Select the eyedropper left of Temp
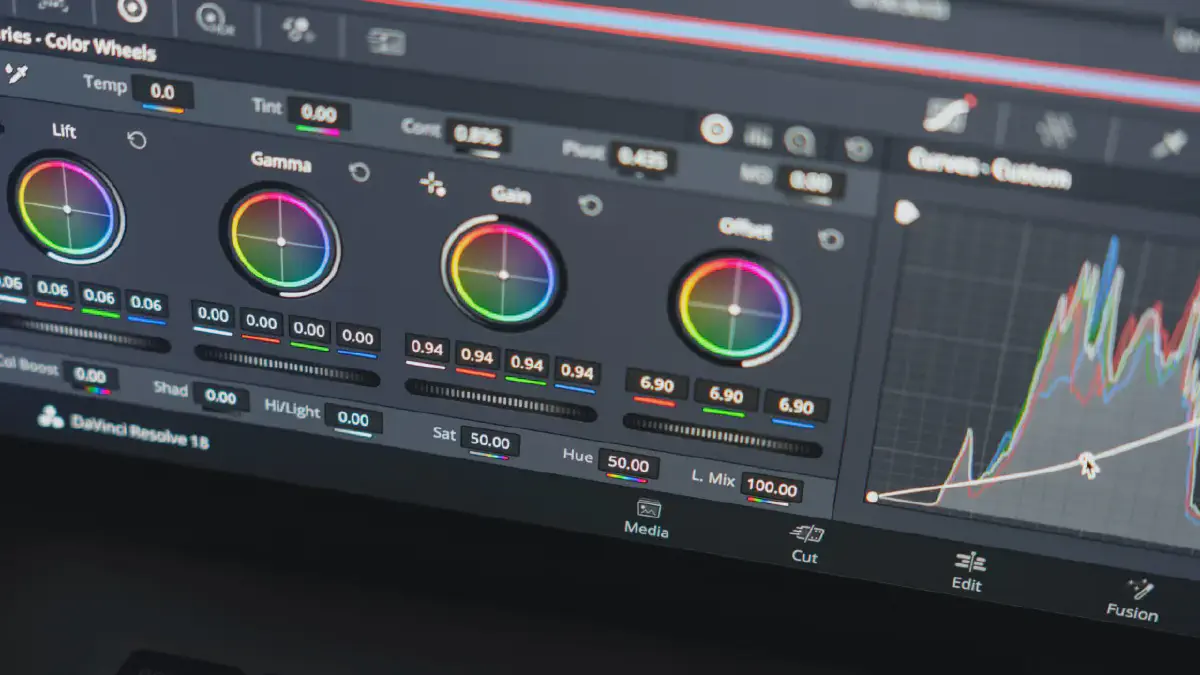The height and width of the screenshot is (675, 1200). coord(15,72)
